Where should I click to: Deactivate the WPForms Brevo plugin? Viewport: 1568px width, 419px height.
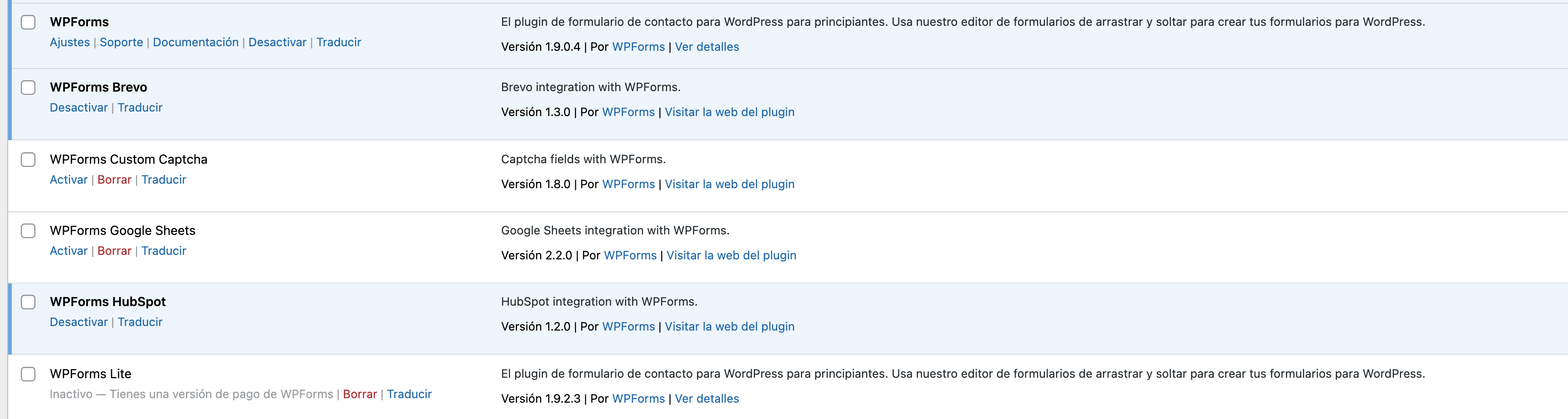78,107
